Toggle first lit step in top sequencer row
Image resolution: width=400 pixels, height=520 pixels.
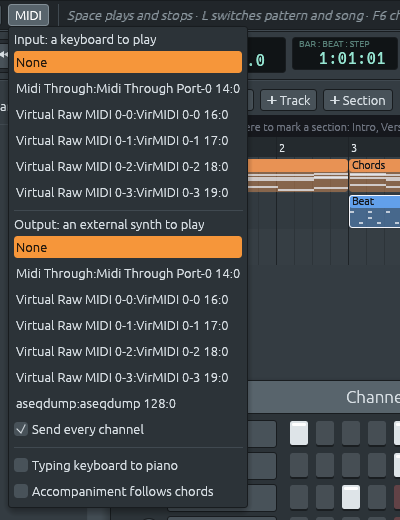[299, 433]
